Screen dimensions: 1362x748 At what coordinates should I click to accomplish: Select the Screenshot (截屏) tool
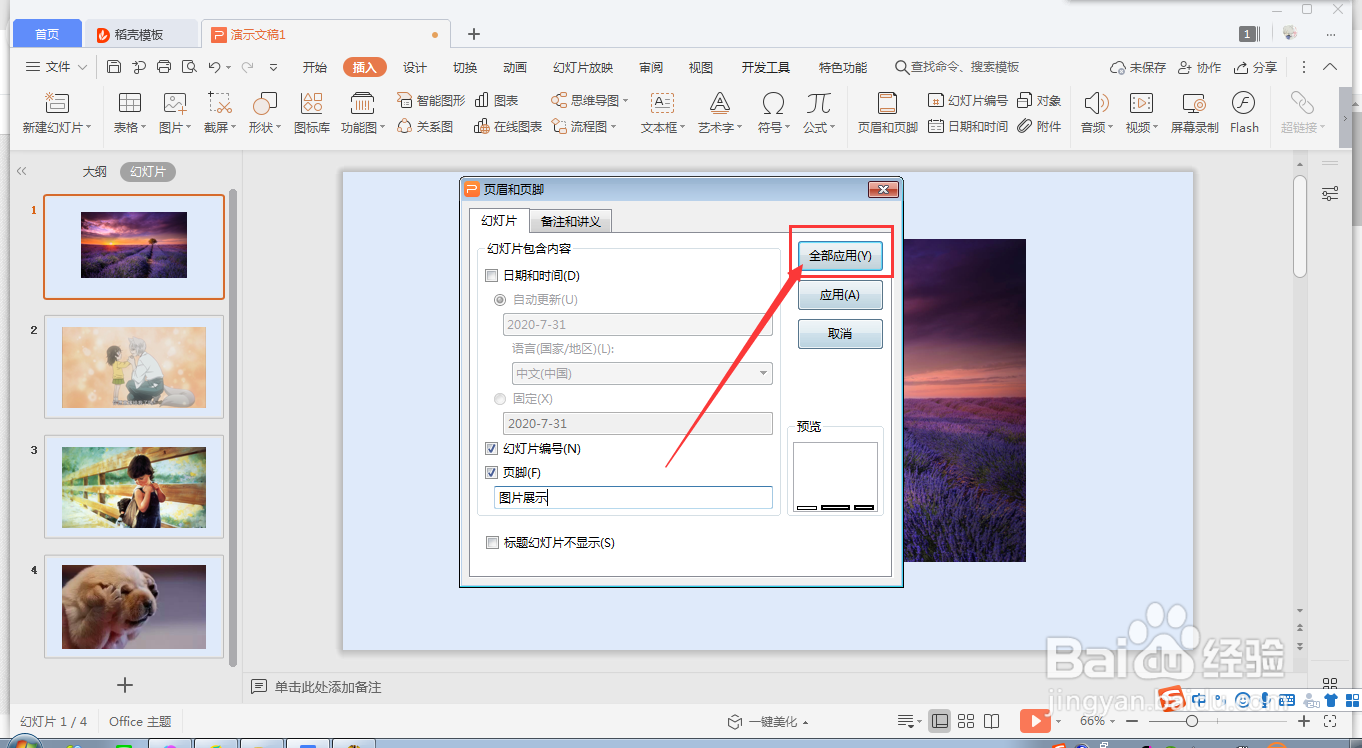click(x=220, y=103)
